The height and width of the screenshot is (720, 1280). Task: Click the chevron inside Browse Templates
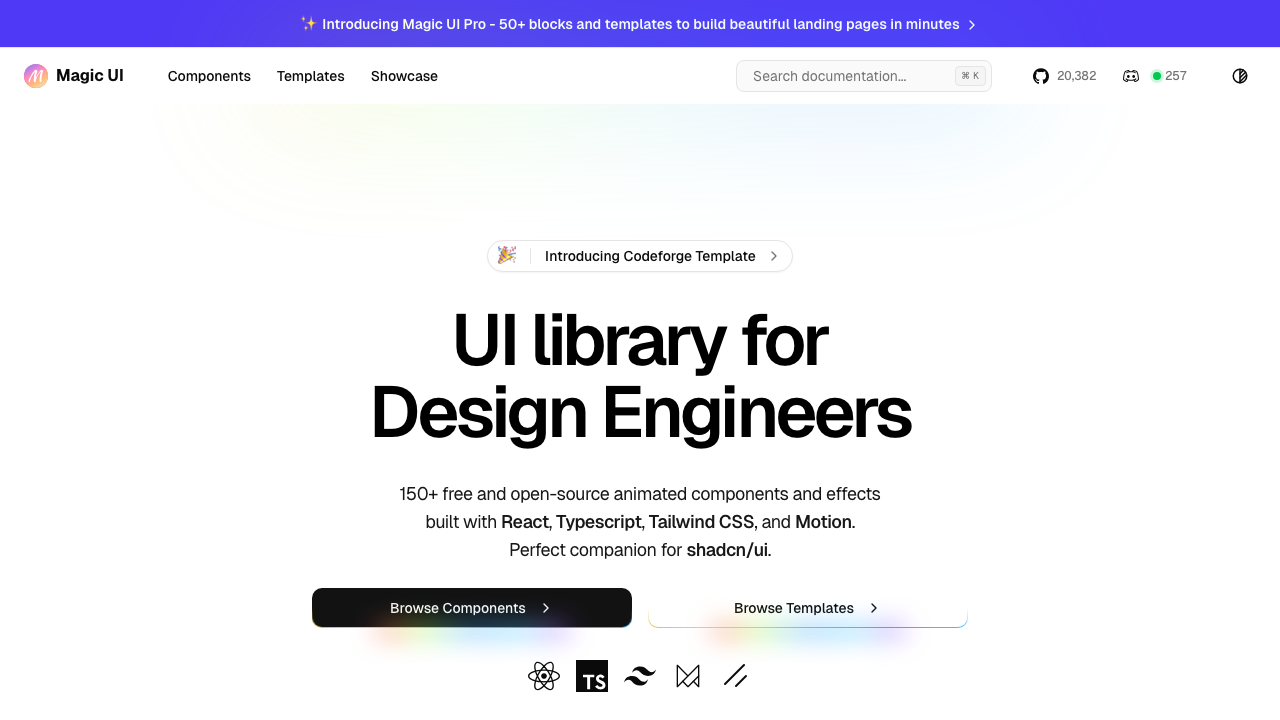tap(873, 608)
